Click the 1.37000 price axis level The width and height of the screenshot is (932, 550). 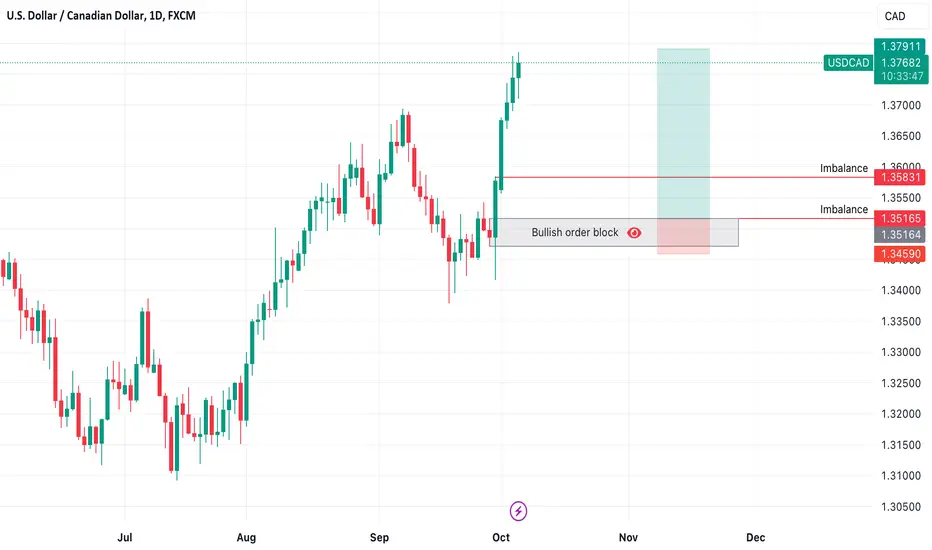click(x=900, y=105)
